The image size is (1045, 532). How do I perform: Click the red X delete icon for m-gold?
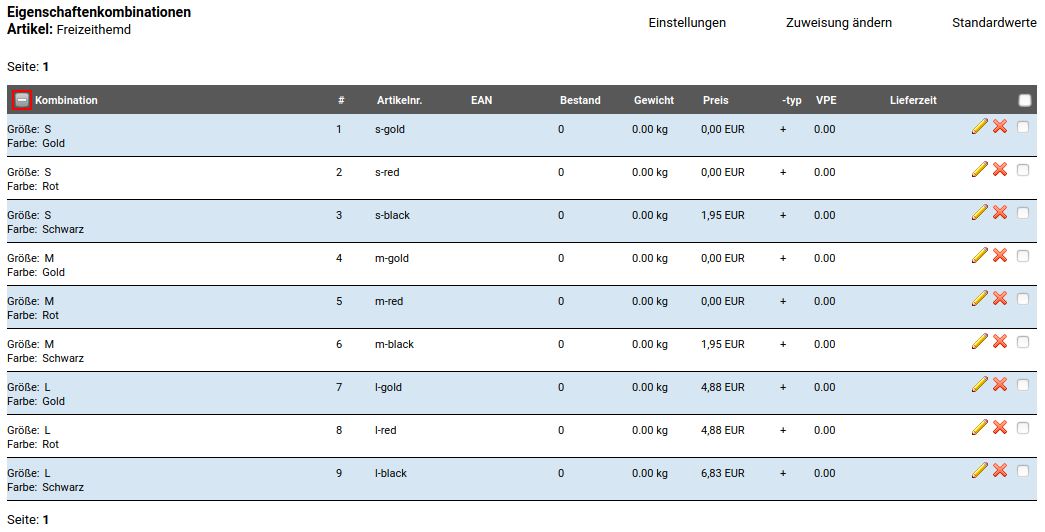999,255
